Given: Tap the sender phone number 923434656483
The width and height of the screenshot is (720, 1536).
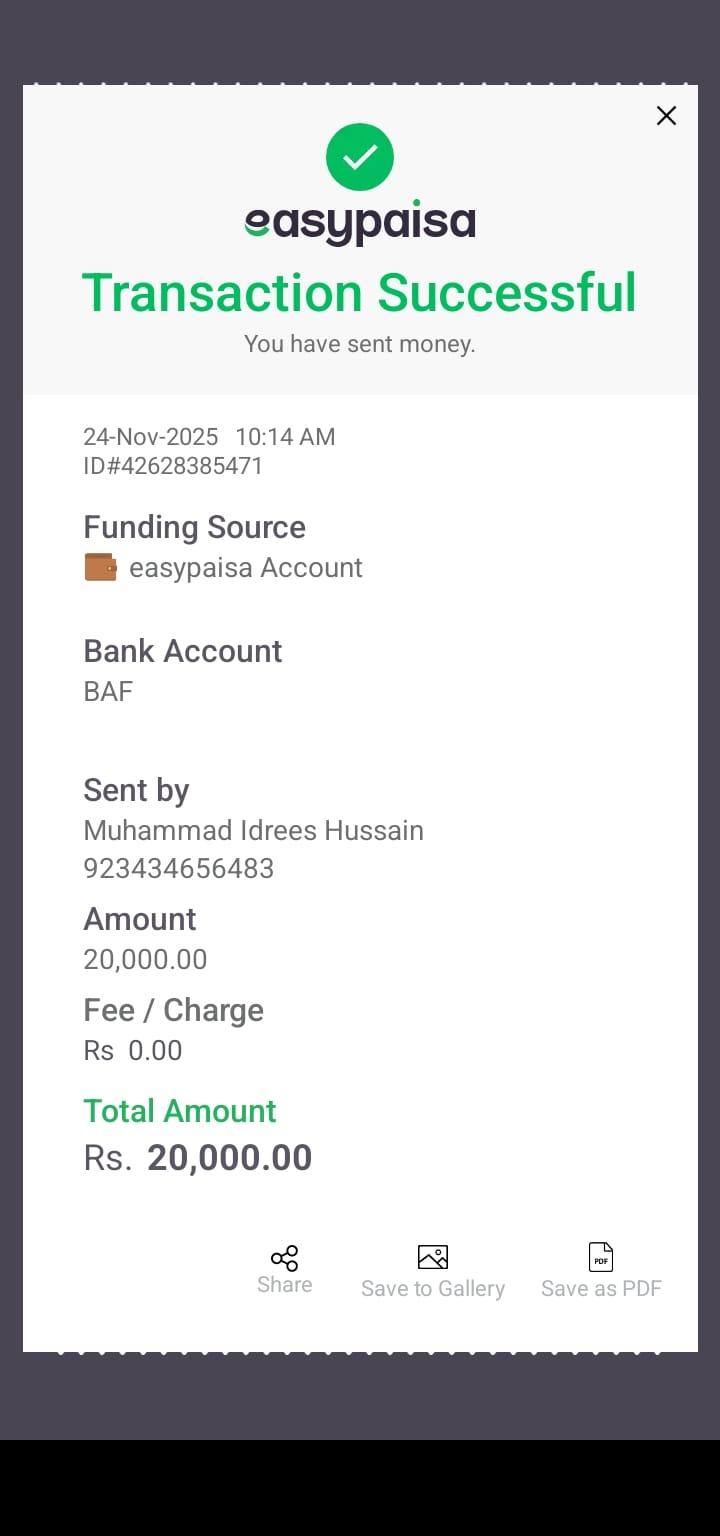Looking at the screenshot, I should (178, 868).
